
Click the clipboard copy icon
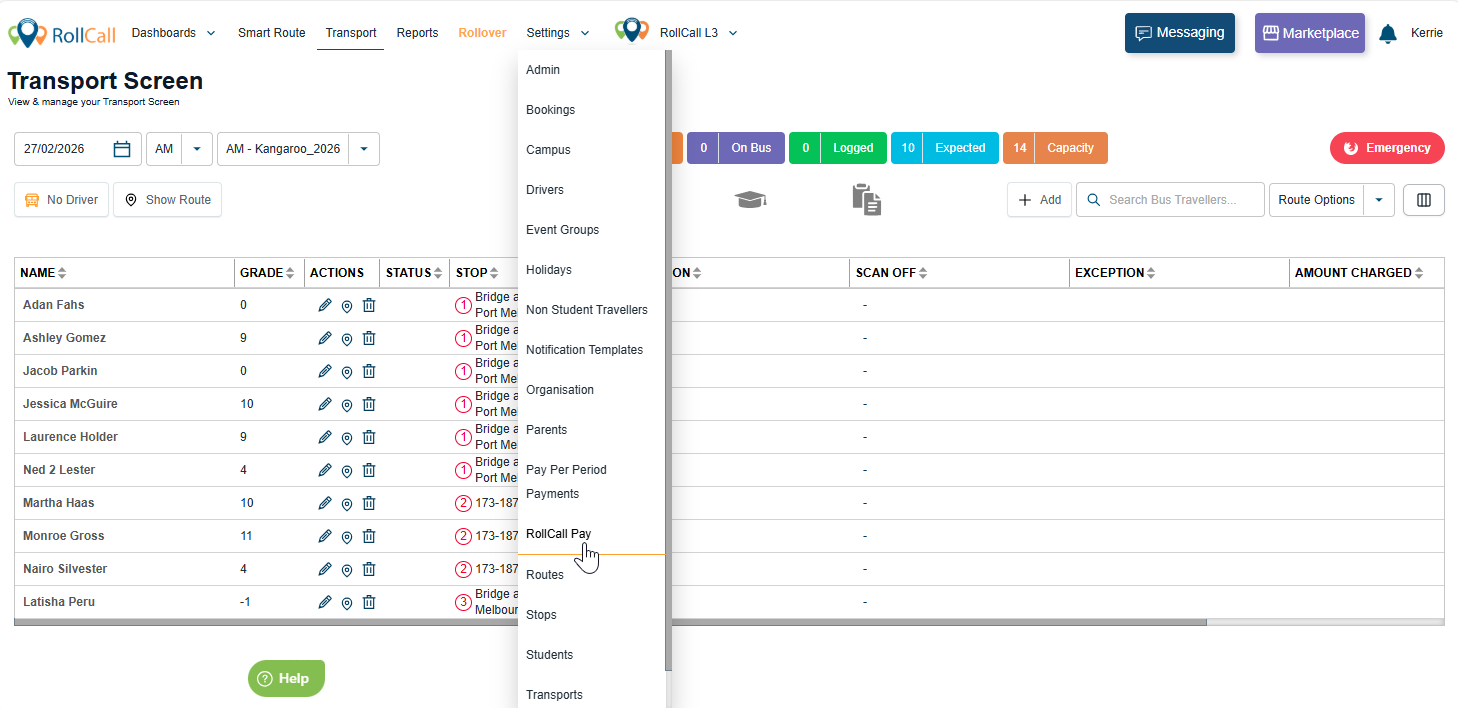pyautogui.click(x=867, y=199)
